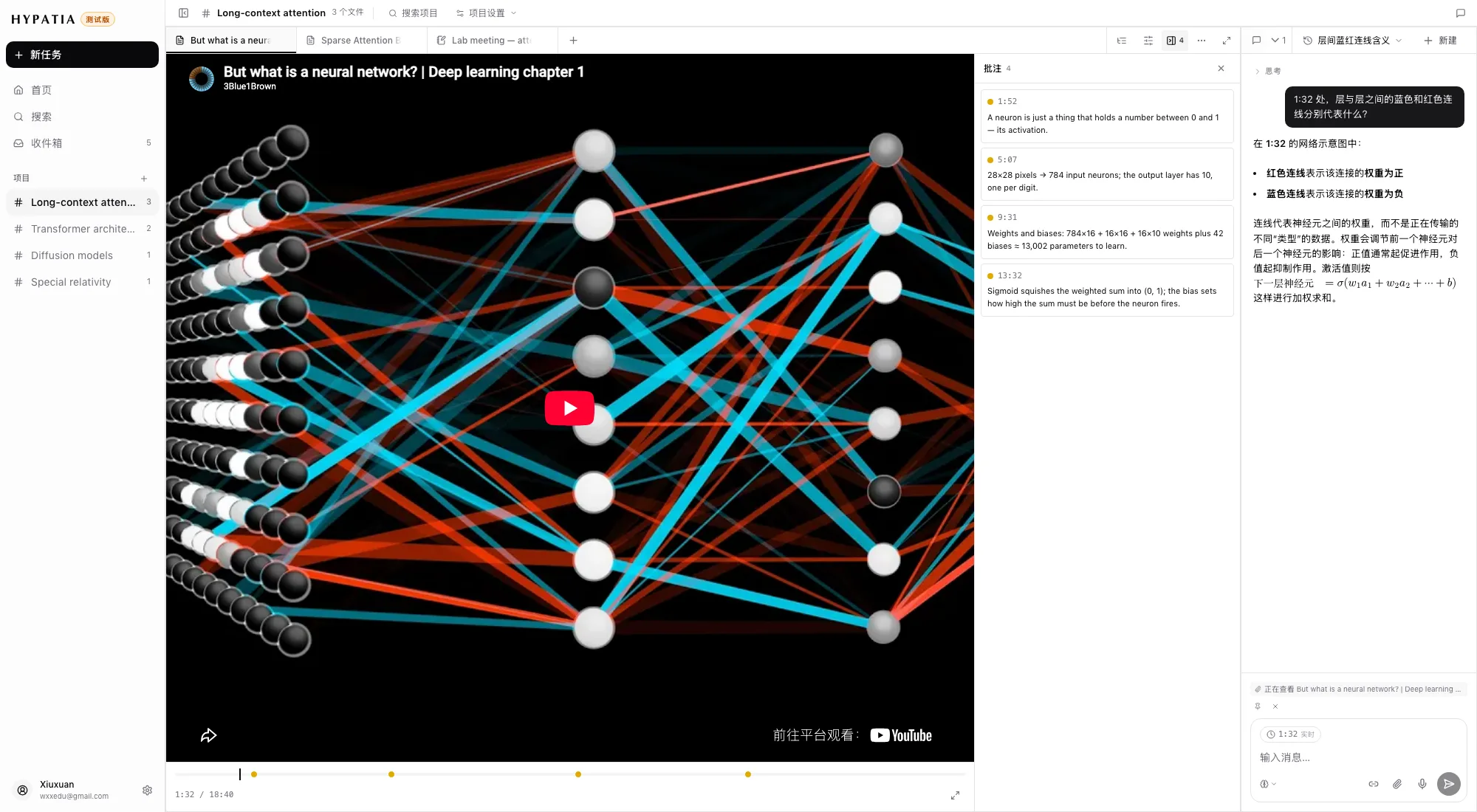The width and height of the screenshot is (1477, 812).
Task: Select the Long-context attention project
Action: [82, 202]
